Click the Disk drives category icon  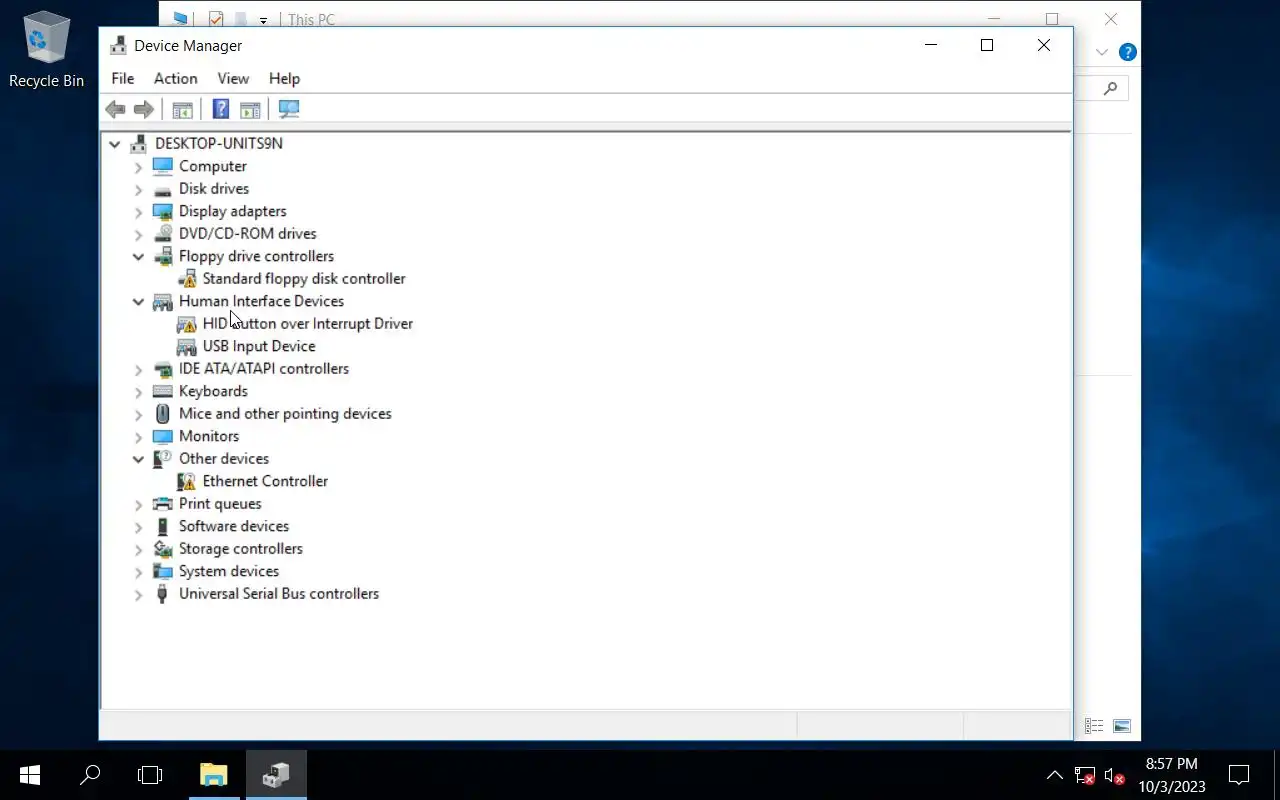click(162, 189)
